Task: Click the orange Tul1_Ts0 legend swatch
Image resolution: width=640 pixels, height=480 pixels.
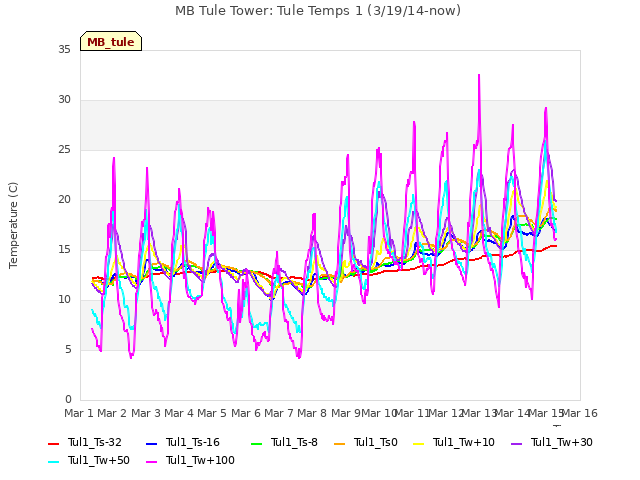Action: click(339, 444)
